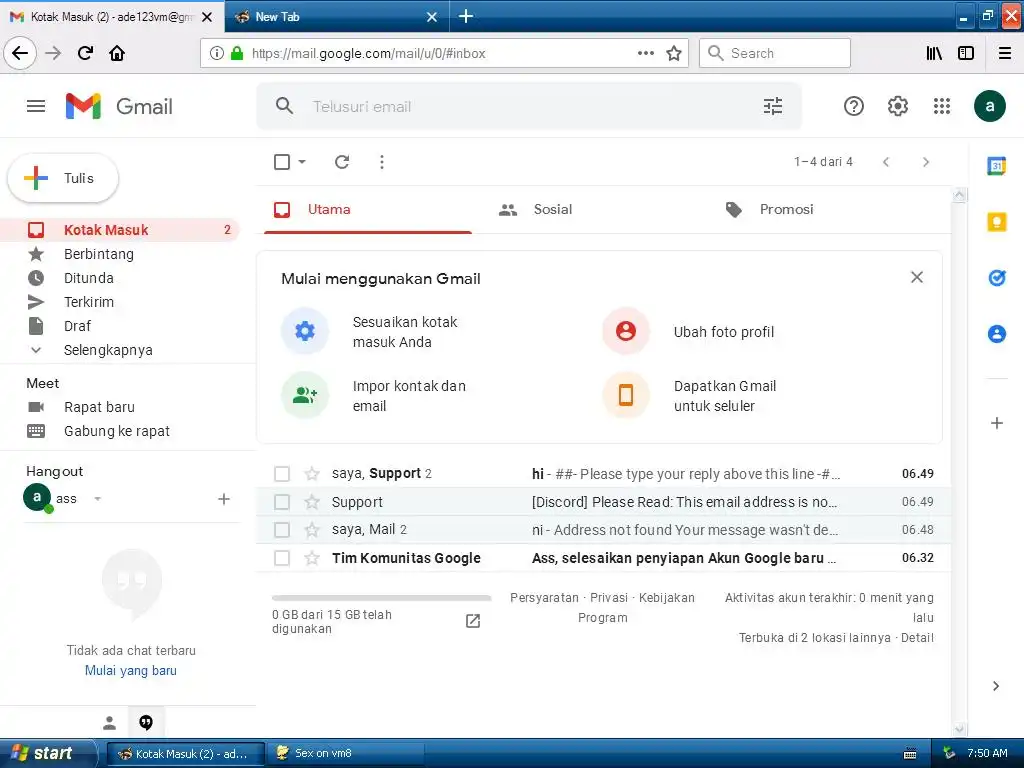Tick checkbox for saya, Support email
Image resolution: width=1024 pixels, height=768 pixels.
pyautogui.click(x=282, y=473)
